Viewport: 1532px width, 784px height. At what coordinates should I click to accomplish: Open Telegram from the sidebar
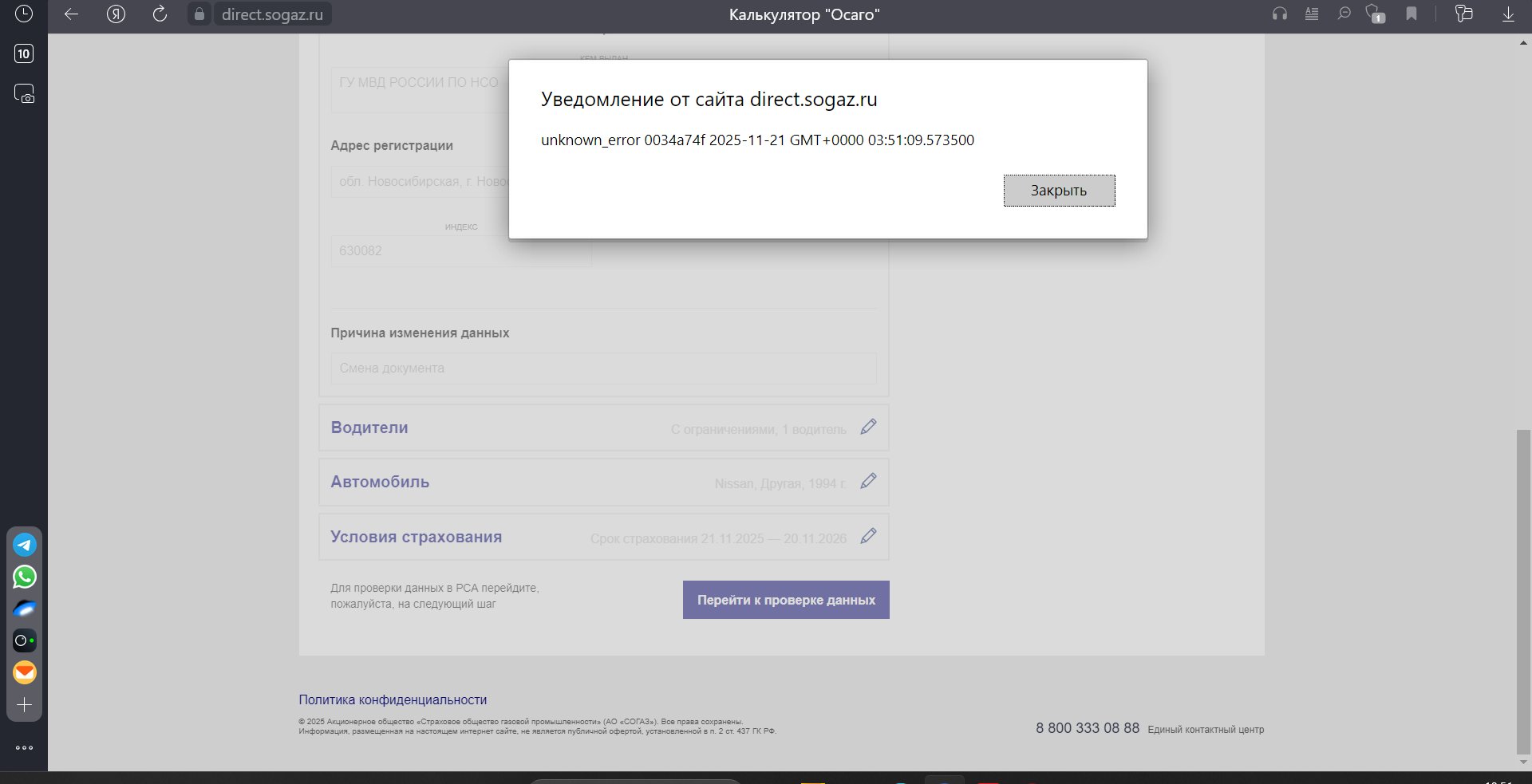pos(25,545)
